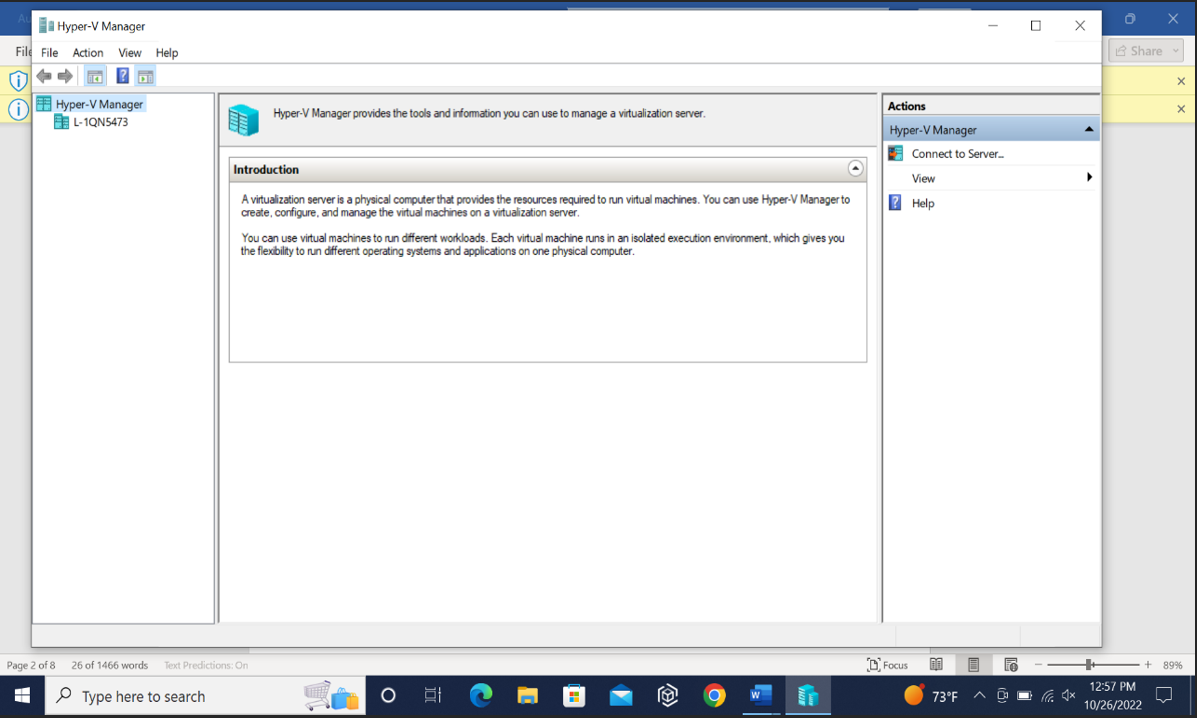Click zoom out minus in Word status bar
Screen dimensions: 1197x718
click(1038, 665)
